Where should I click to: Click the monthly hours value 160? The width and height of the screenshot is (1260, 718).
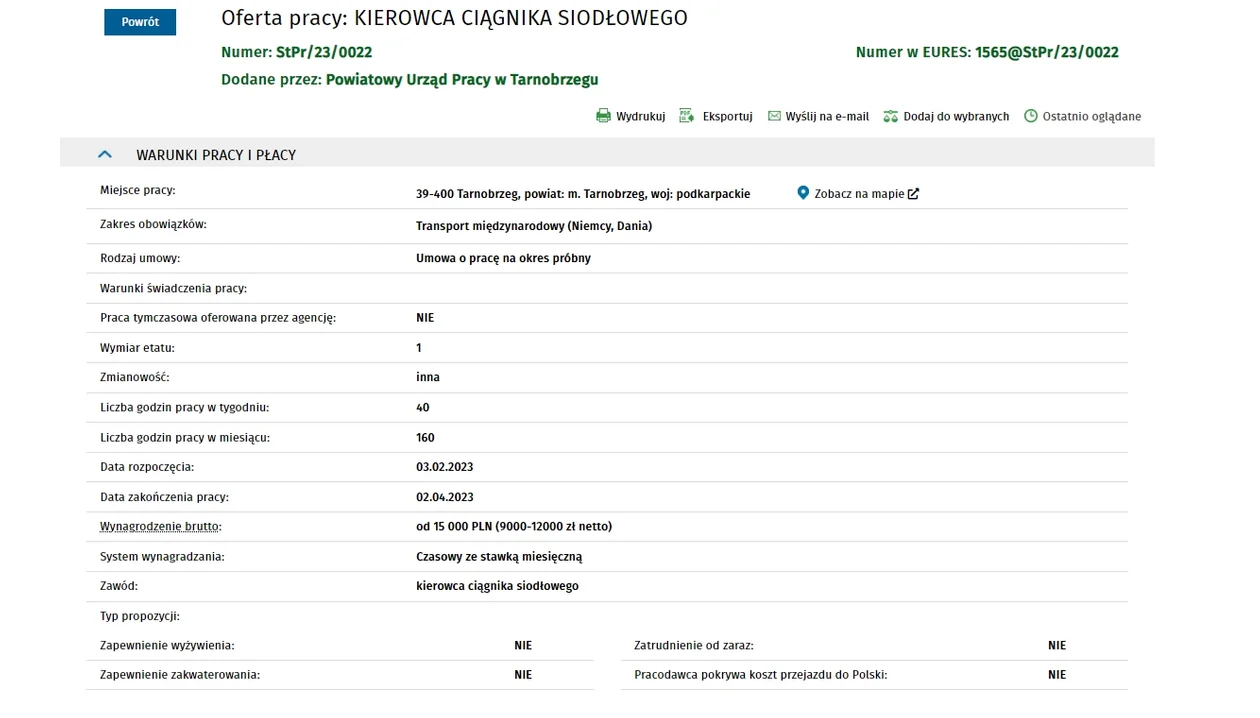pyautogui.click(x=425, y=437)
